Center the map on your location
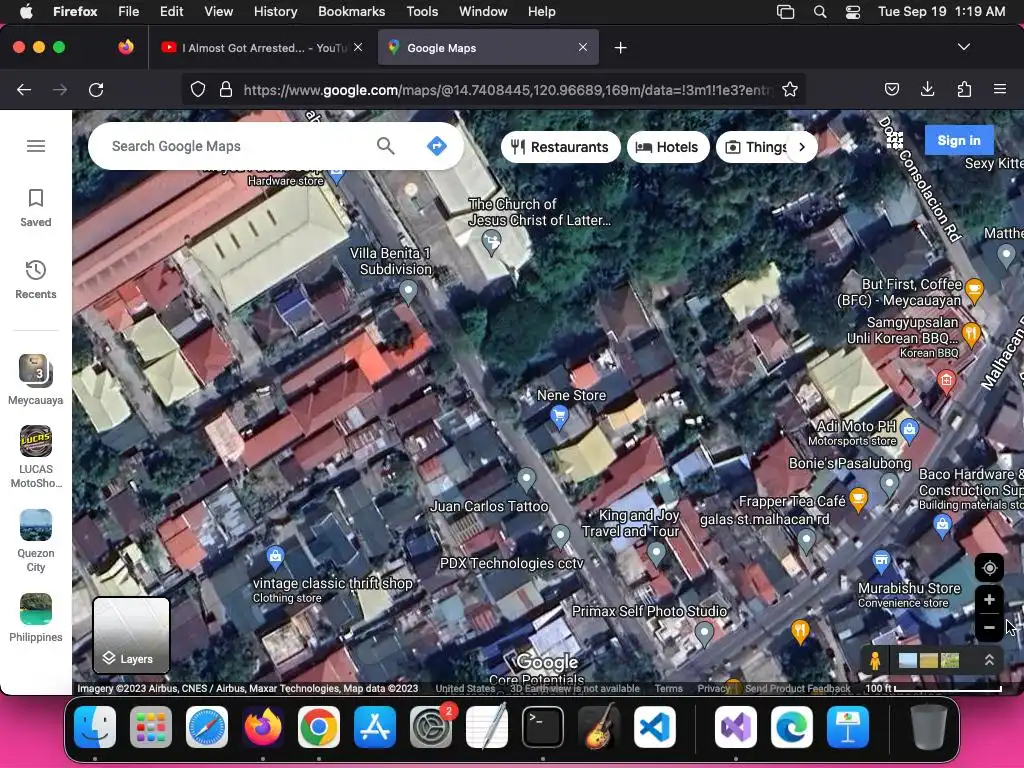 [989, 568]
